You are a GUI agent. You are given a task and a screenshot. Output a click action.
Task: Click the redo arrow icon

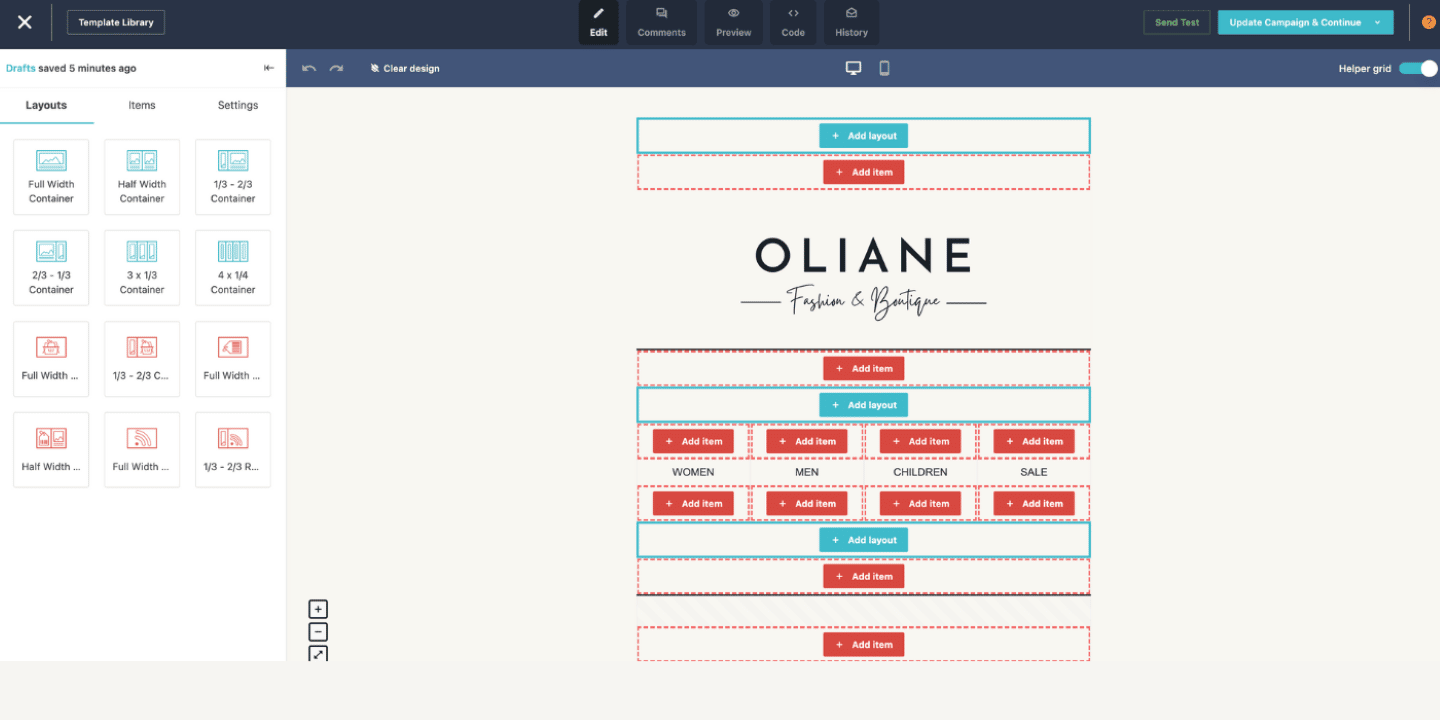(x=336, y=68)
